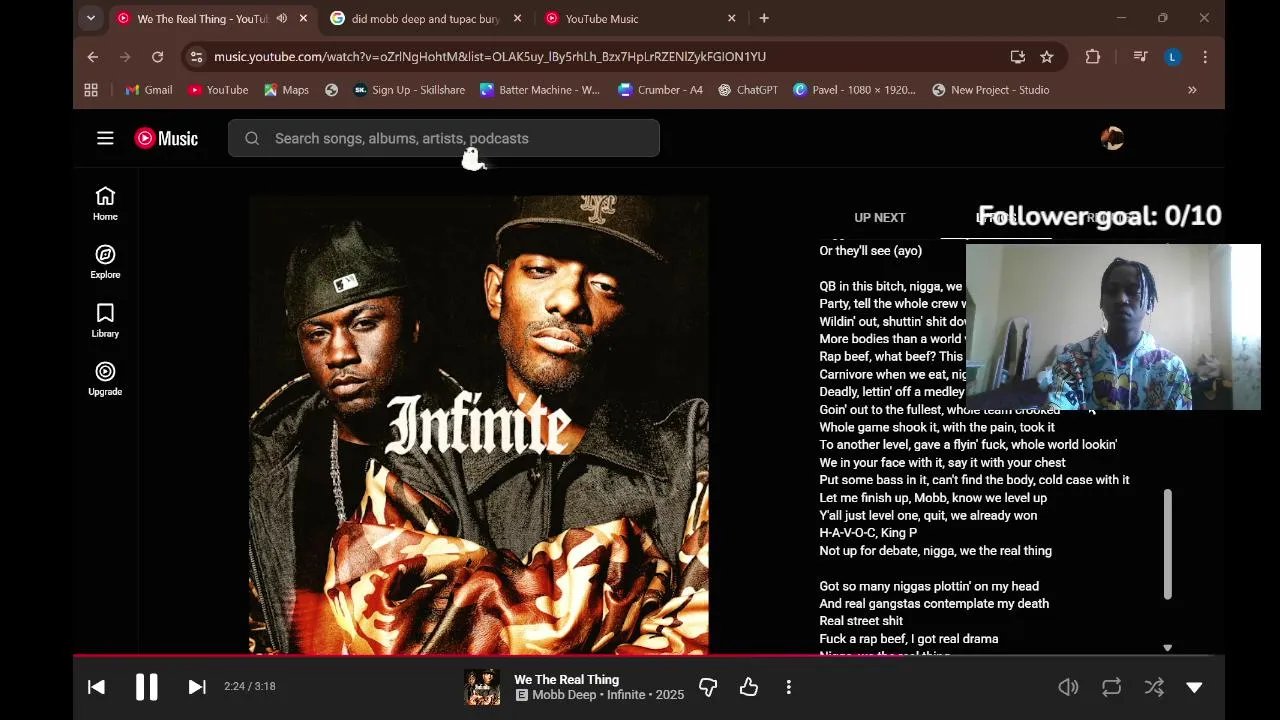Click the player volume icon

pyautogui.click(x=1068, y=687)
